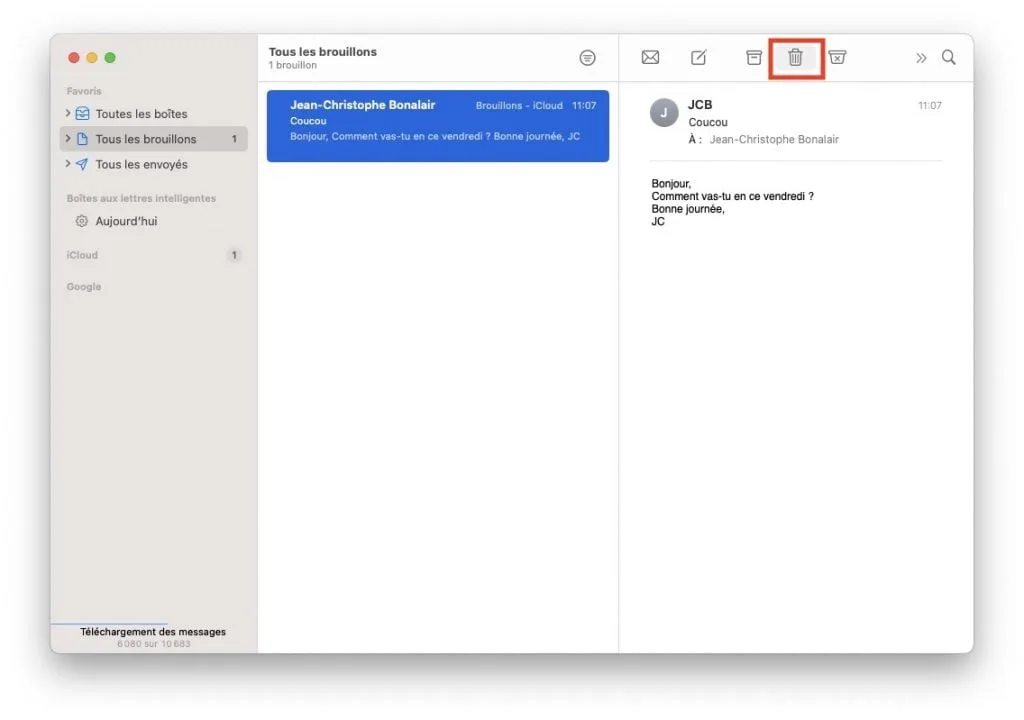Image resolution: width=1024 pixels, height=720 pixels.
Task: Click the Trash icon to delete the draft
Action: 795,57
